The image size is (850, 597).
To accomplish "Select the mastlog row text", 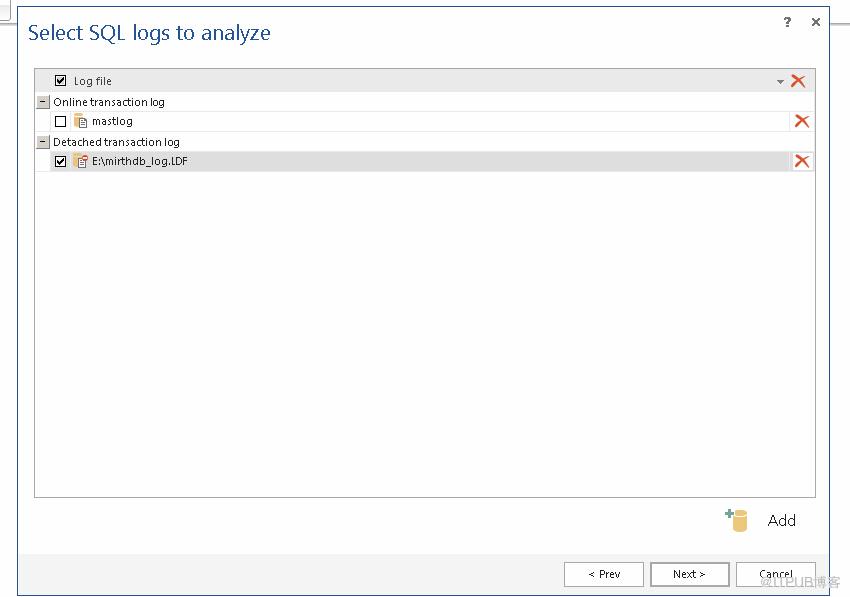I will [x=112, y=121].
